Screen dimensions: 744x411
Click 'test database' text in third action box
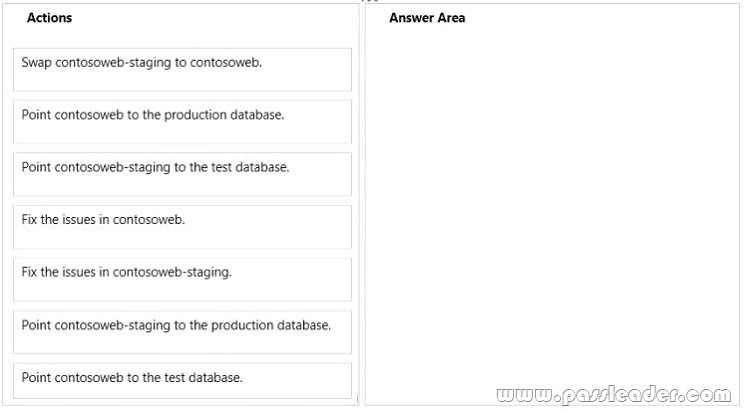(250, 167)
